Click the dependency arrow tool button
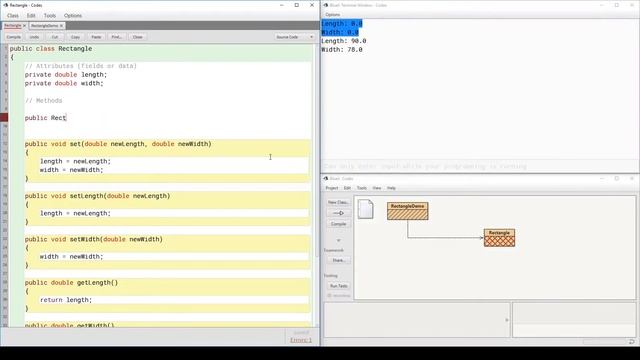The width and height of the screenshot is (640, 360). tap(338, 213)
